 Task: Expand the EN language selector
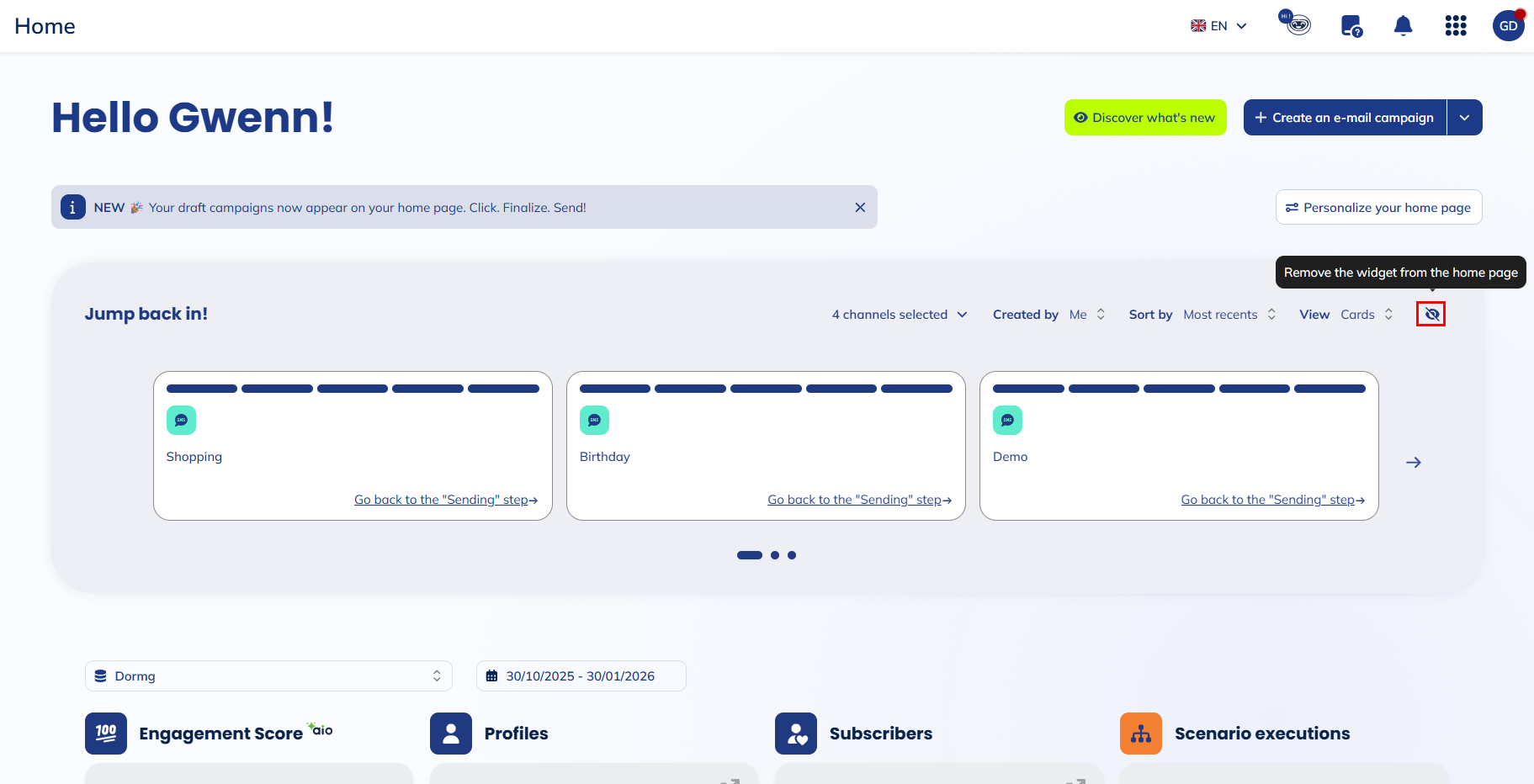tap(1218, 26)
